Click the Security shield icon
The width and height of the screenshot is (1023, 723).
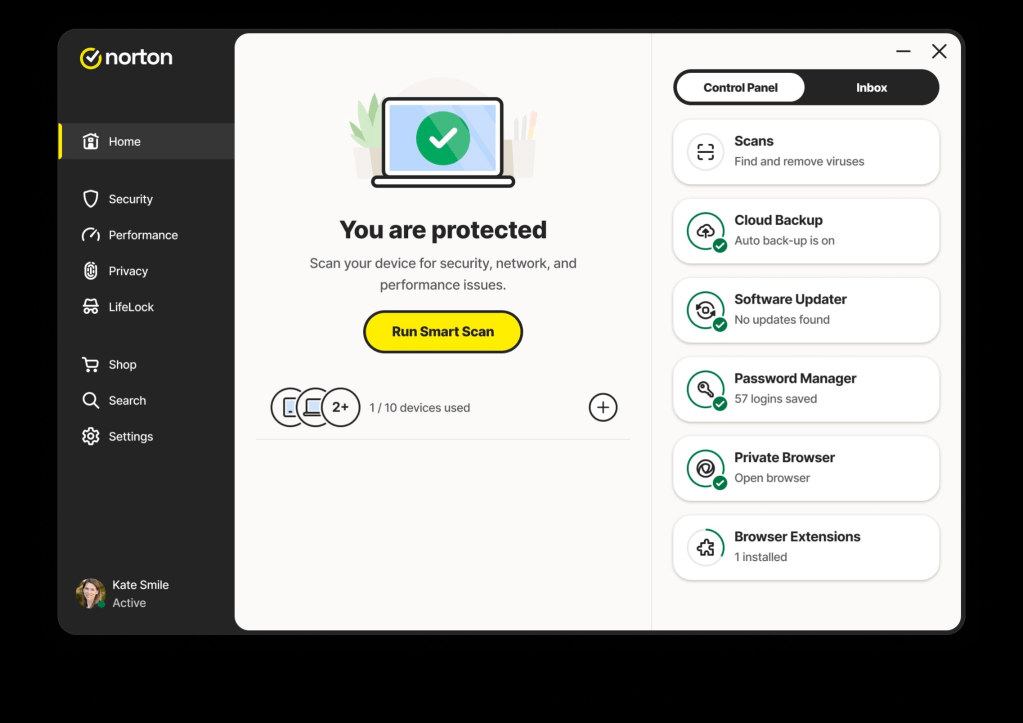coord(91,199)
